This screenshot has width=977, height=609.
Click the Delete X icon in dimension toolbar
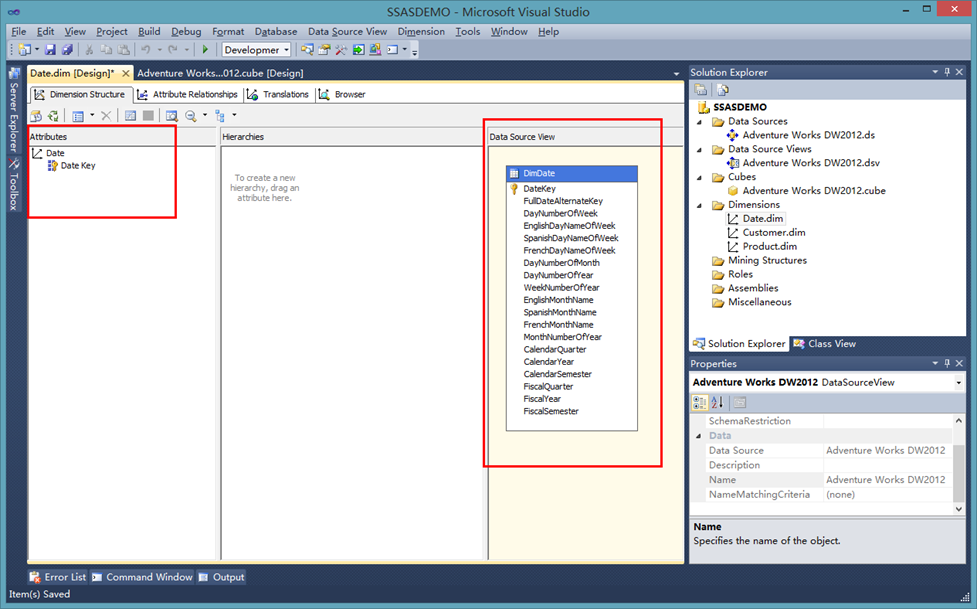click(106, 116)
